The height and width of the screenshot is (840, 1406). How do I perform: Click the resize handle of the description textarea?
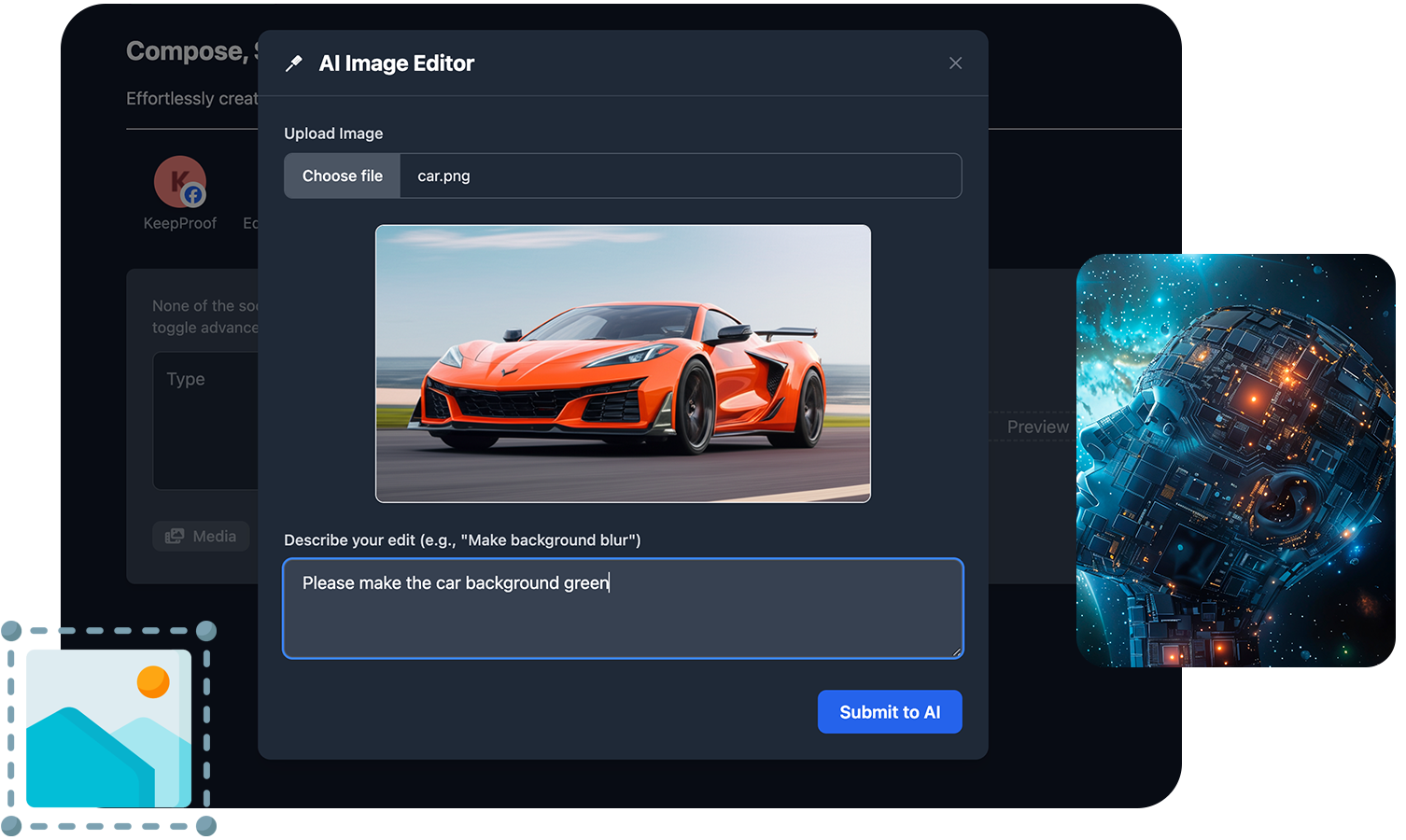coord(958,653)
